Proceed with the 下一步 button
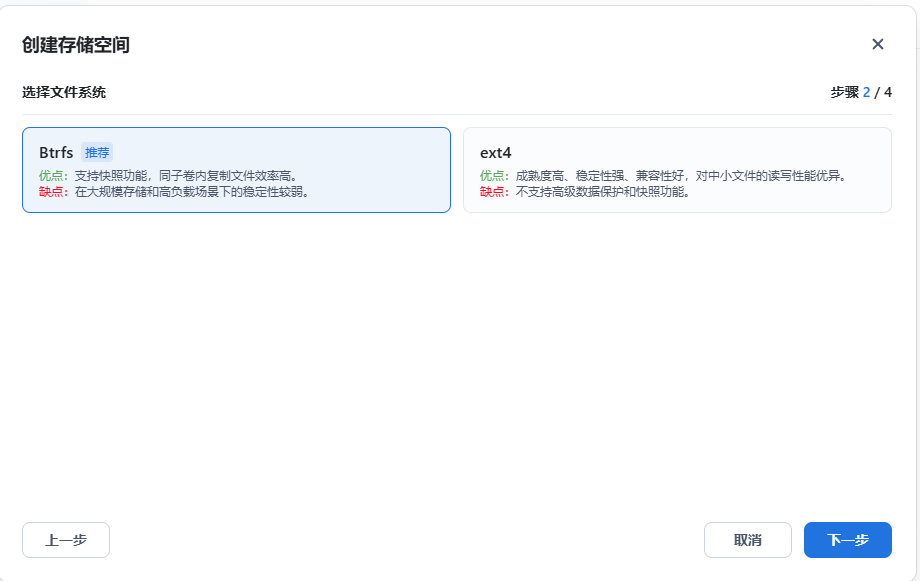Viewport: 920px width, 581px height. pyautogui.click(x=848, y=540)
